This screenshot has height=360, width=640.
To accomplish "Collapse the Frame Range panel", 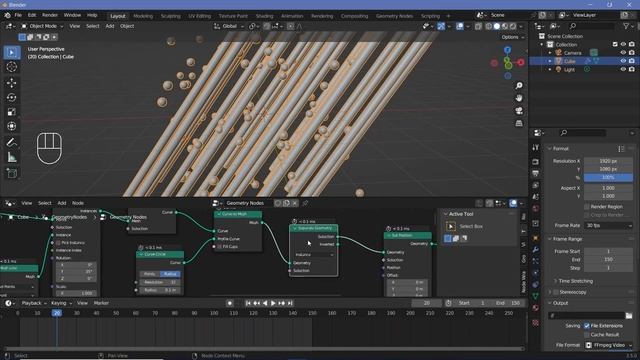I will pyautogui.click(x=550, y=239).
